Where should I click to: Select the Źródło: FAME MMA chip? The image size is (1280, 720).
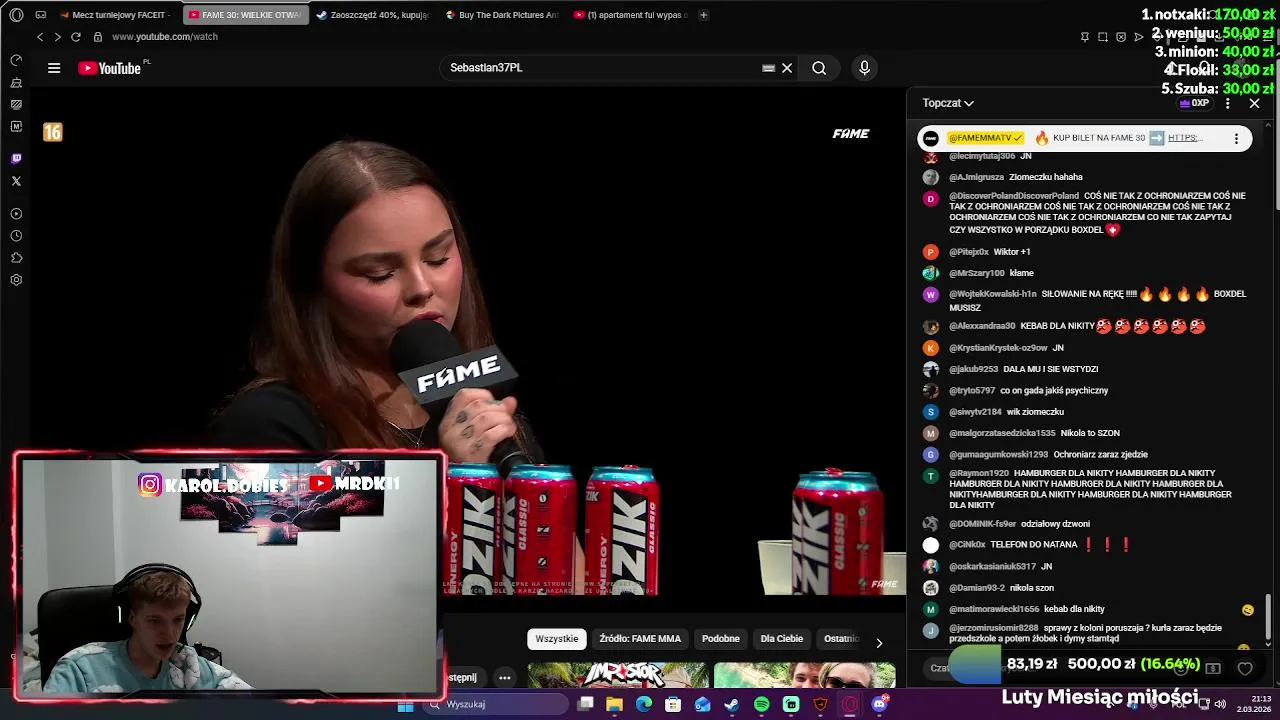pos(640,639)
